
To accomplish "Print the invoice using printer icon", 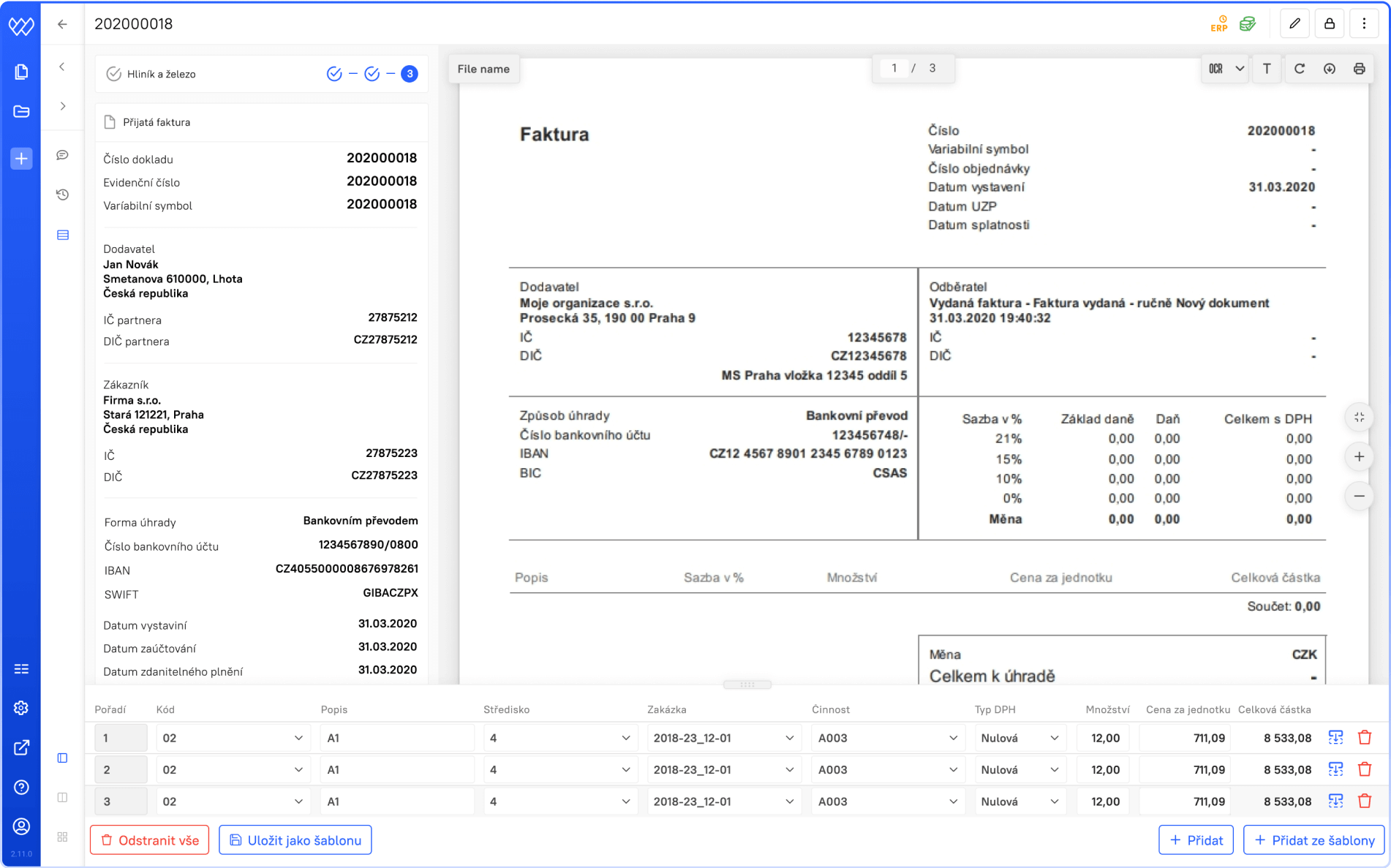I will [x=1359, y=69].
